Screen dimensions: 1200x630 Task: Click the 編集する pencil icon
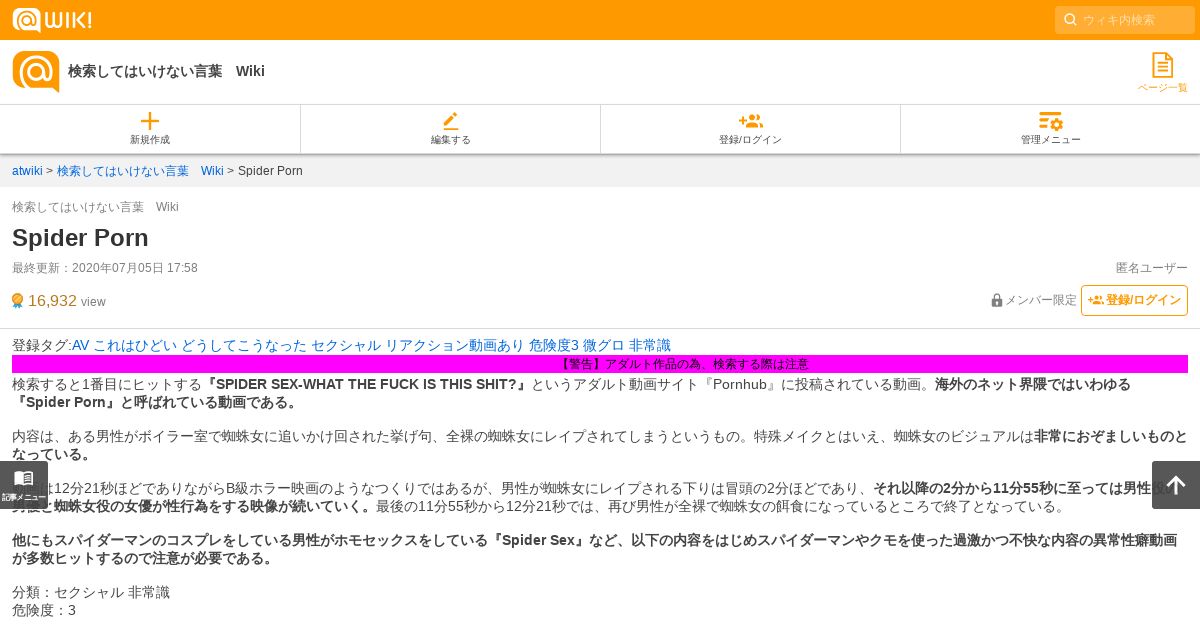[x=450, y=121]
